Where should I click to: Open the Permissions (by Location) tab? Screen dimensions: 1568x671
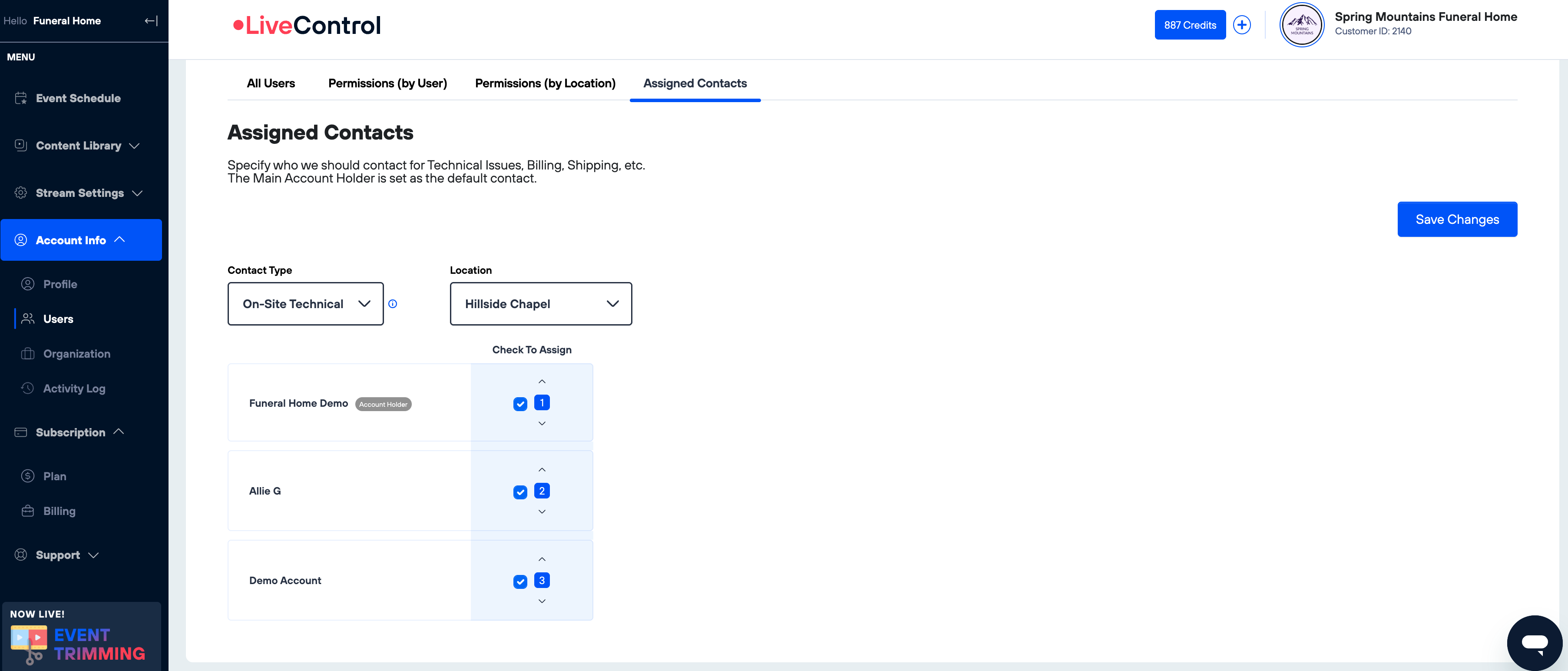pyautogui.click(x=545, y=83)
